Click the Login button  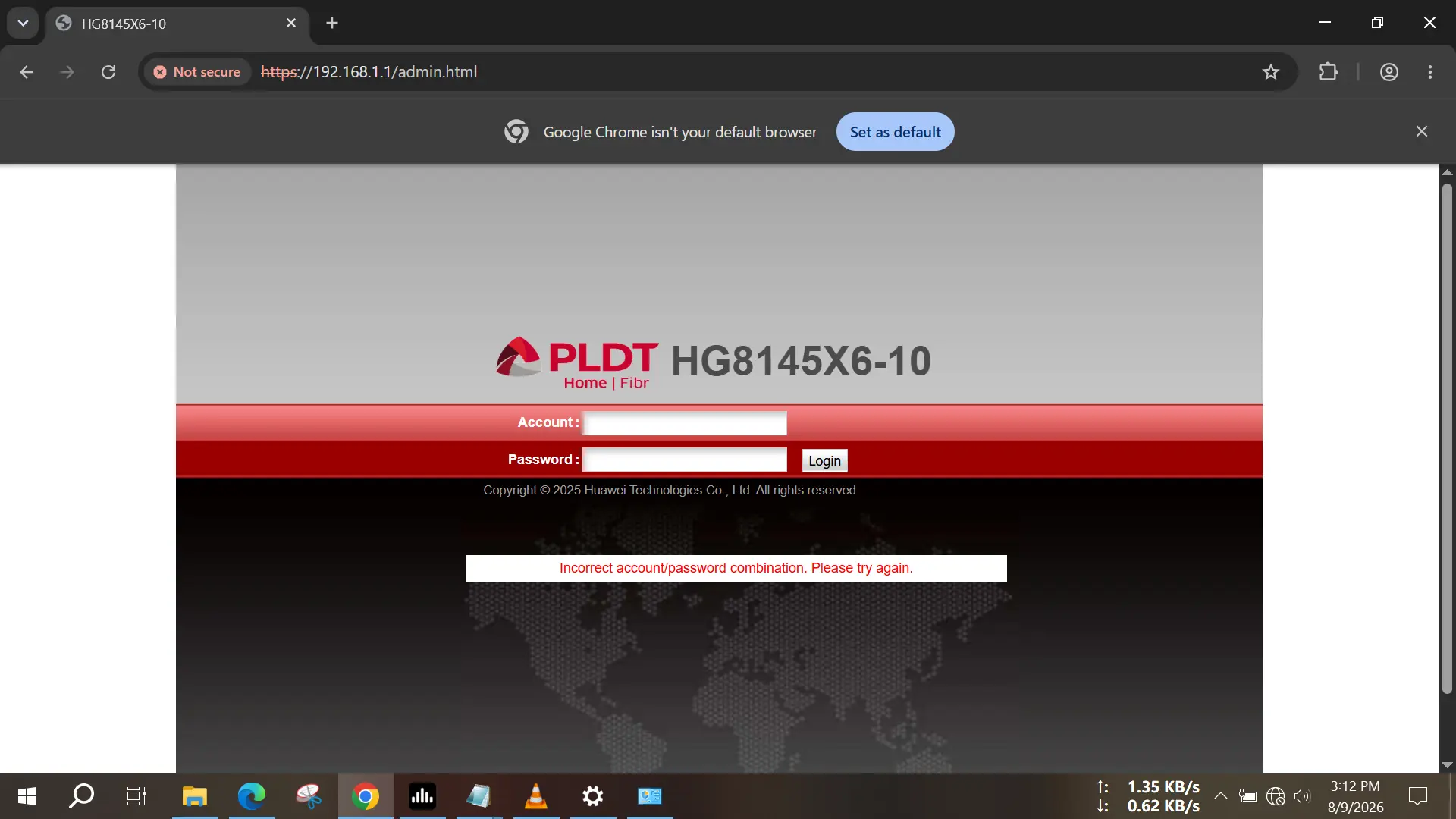coord(824,460)
